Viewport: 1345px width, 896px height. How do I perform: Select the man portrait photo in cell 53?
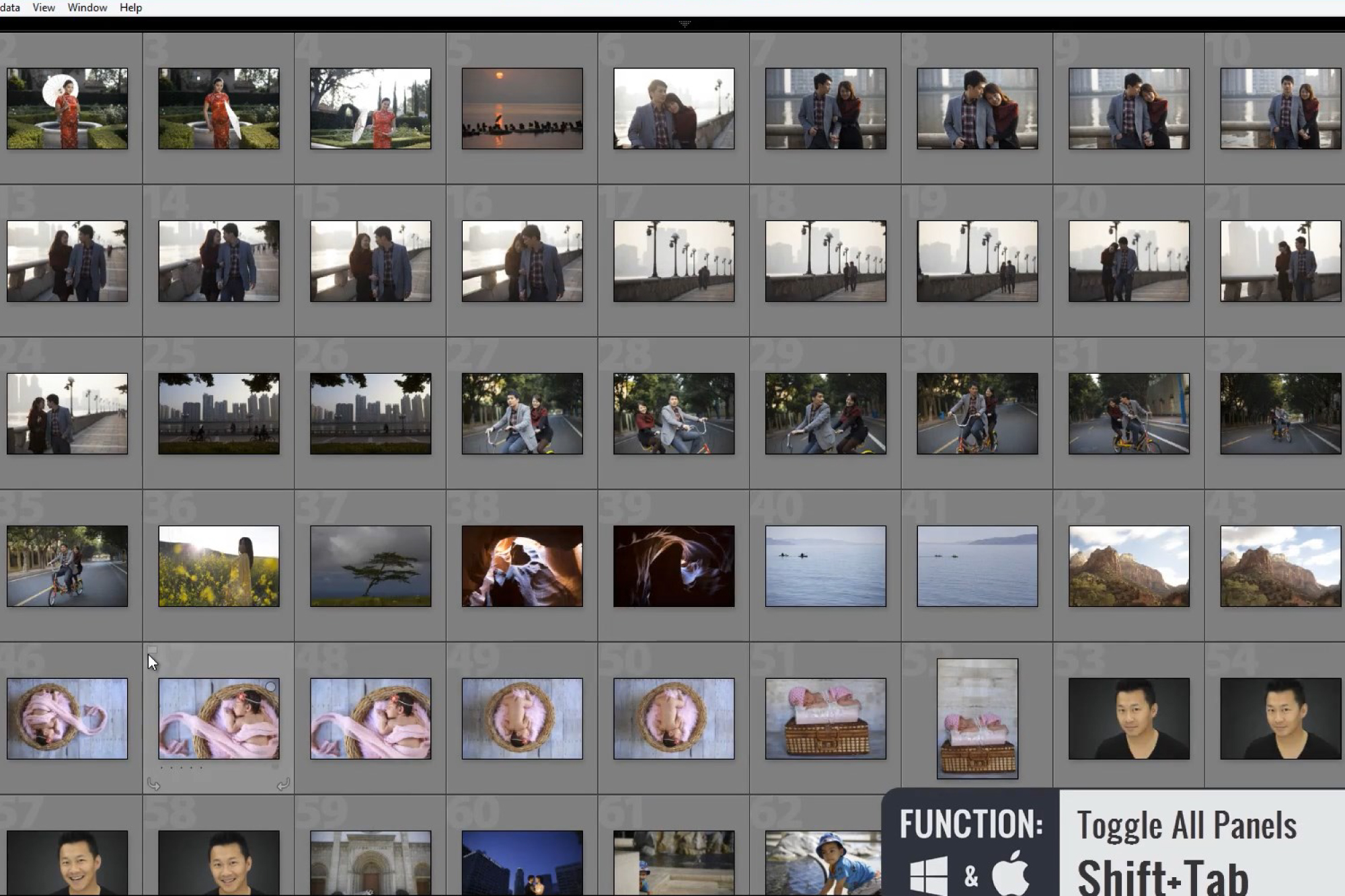tap(1129, 719)
